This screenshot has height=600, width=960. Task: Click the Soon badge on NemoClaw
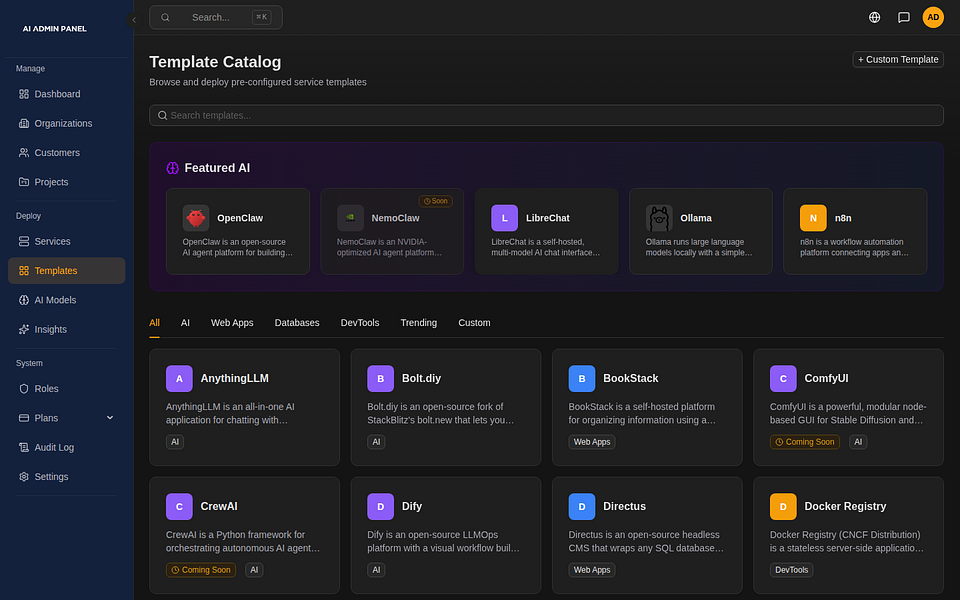(x=435, y=201)
